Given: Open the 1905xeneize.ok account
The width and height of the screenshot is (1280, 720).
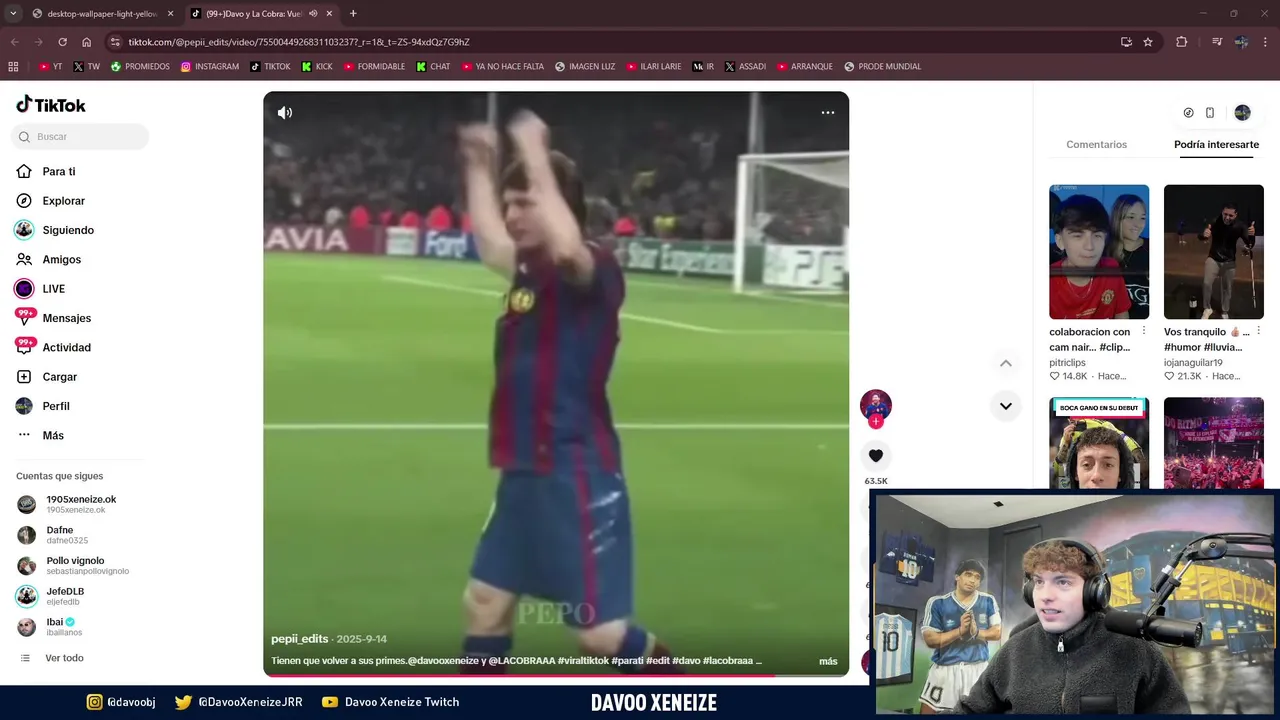Looking at the screenshot, I should coord(80,504).
